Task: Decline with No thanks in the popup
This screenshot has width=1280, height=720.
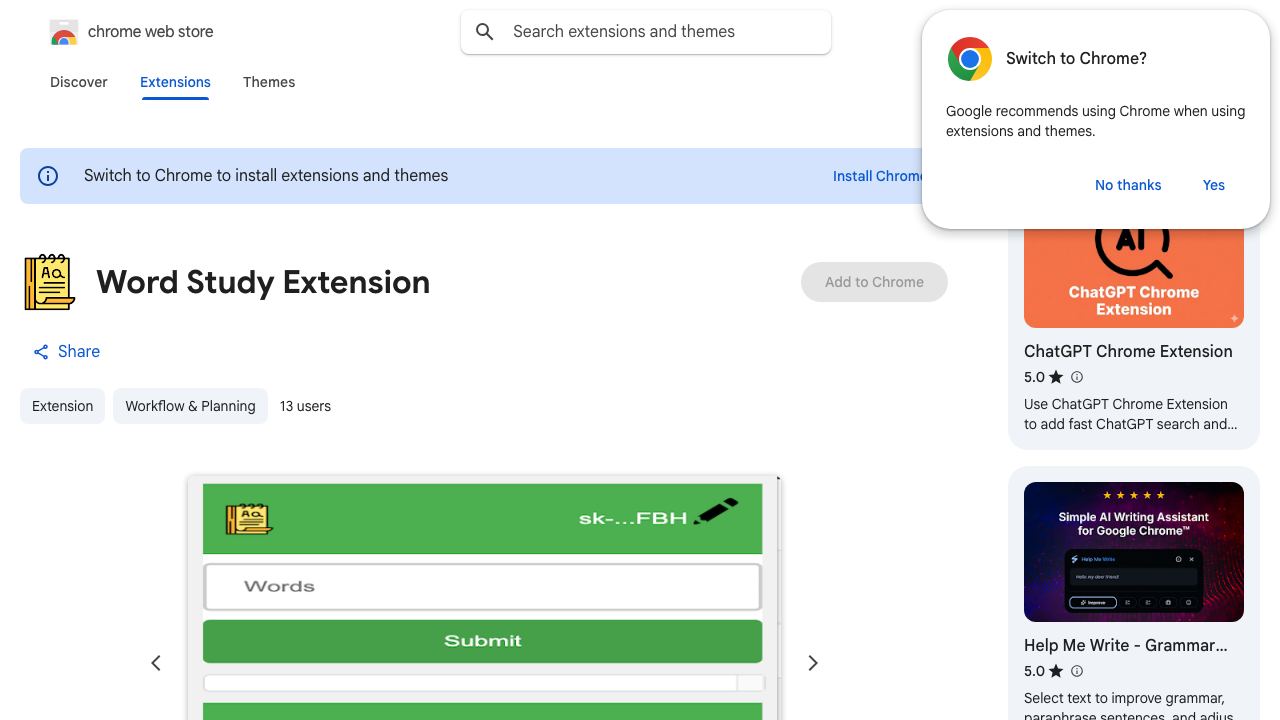Action: pos(1128,185)
